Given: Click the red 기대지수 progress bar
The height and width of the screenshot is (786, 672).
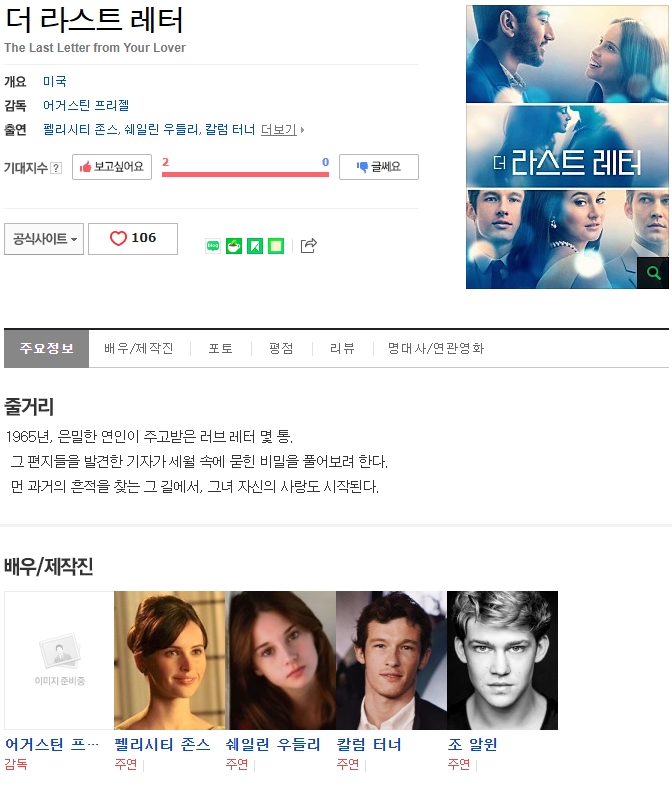Looking at the screenshot, I should click(x=246, y=174).
